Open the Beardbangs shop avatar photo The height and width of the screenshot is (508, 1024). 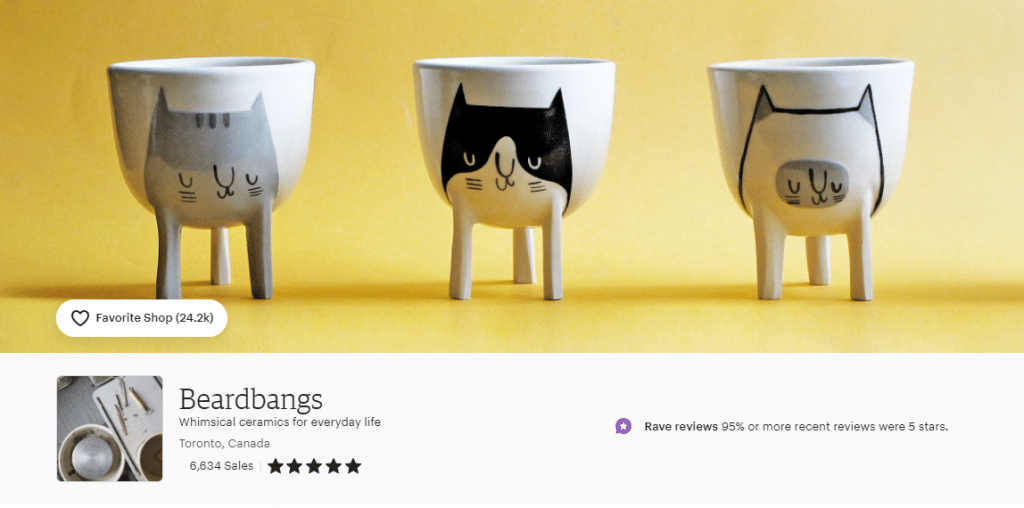[110, 428]
